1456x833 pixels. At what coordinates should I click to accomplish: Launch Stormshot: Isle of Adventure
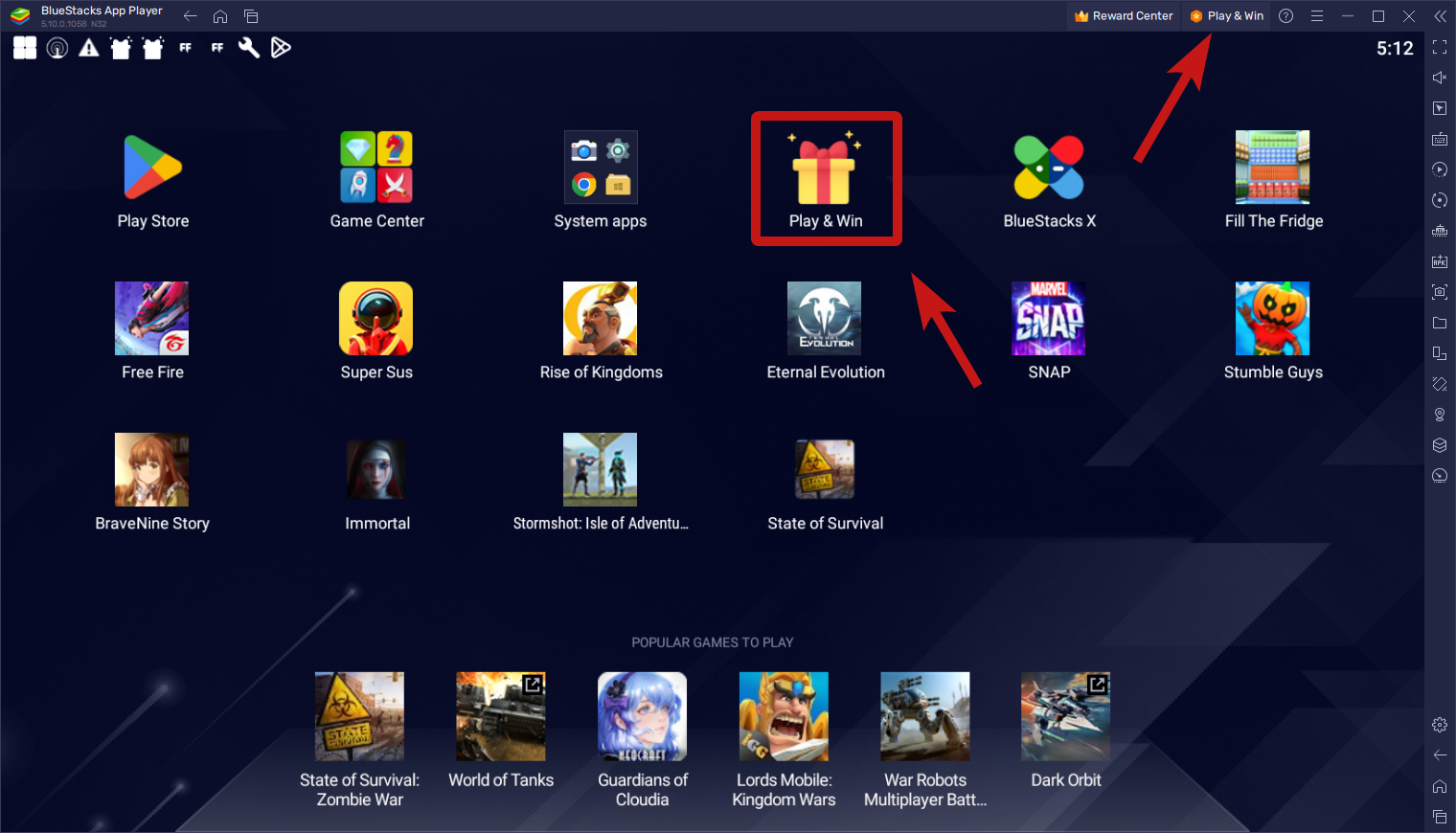pos(601,470)
